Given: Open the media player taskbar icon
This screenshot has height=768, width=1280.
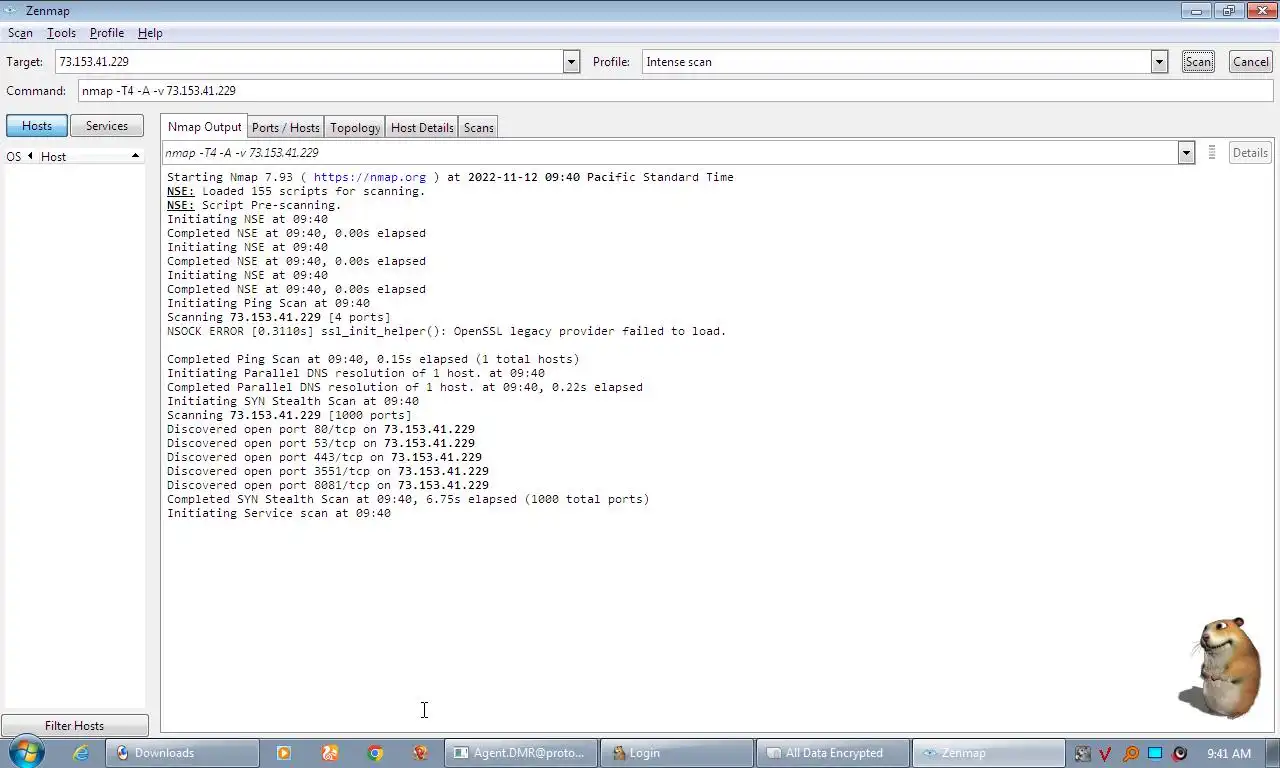Looking at the screenshot, I should (283, 753).
